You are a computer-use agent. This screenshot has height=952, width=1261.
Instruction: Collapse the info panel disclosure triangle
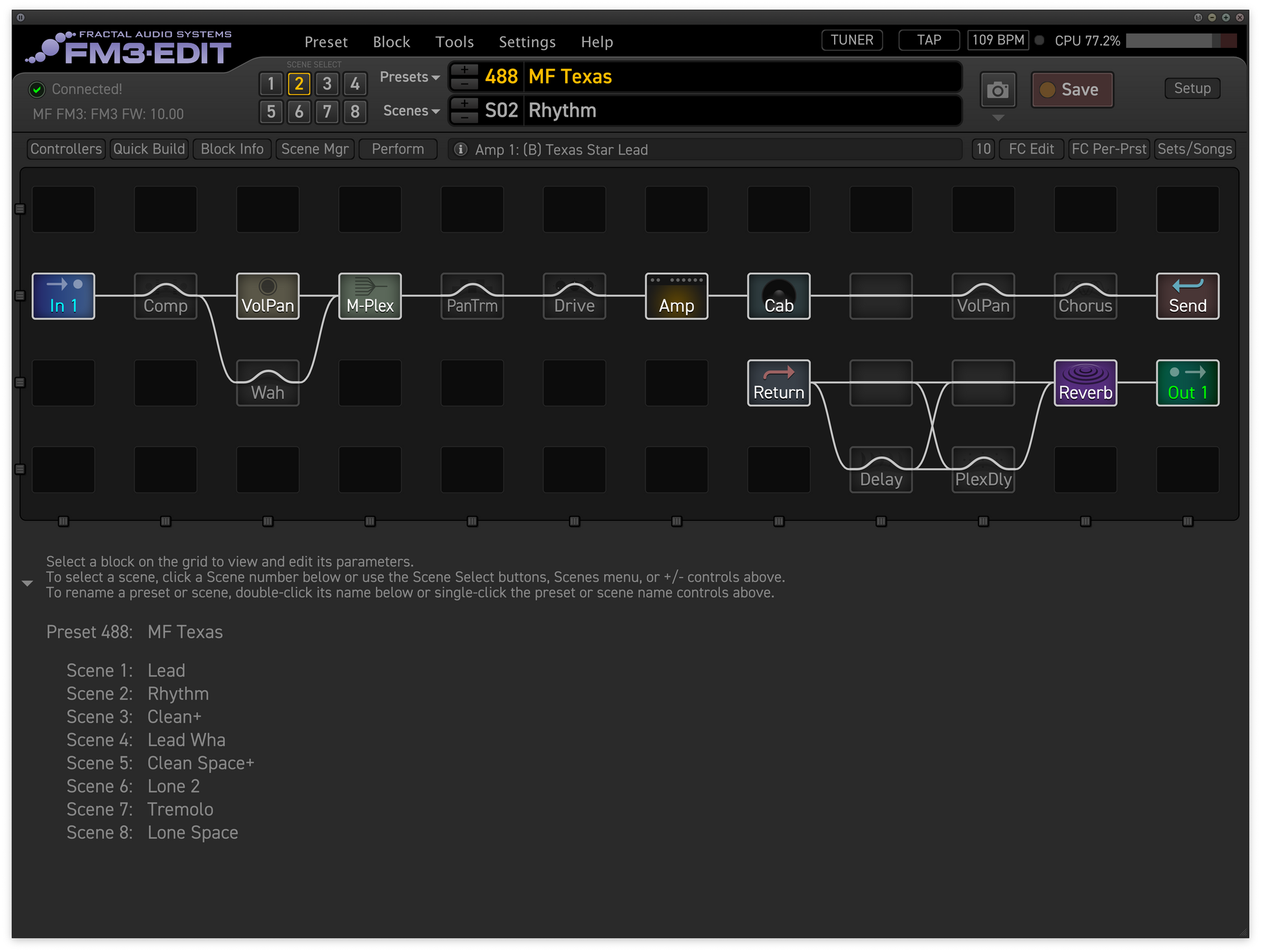[27, 583]
